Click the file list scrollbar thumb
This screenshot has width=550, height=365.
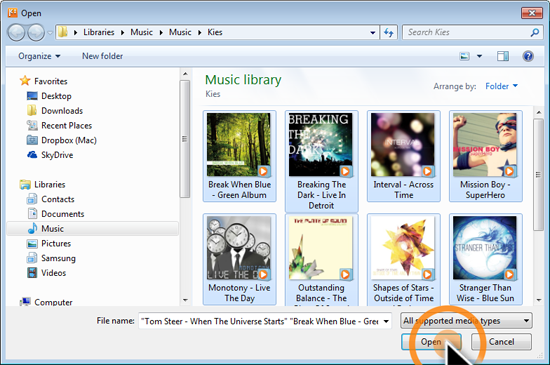coord(538,174)
